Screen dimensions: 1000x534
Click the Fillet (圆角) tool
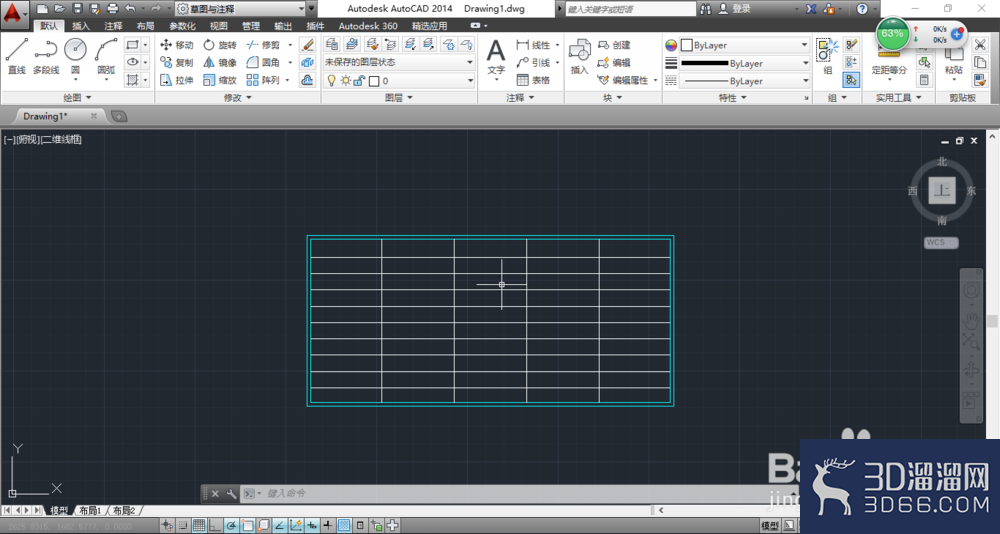pyautogui.click(x=263, y=63)
